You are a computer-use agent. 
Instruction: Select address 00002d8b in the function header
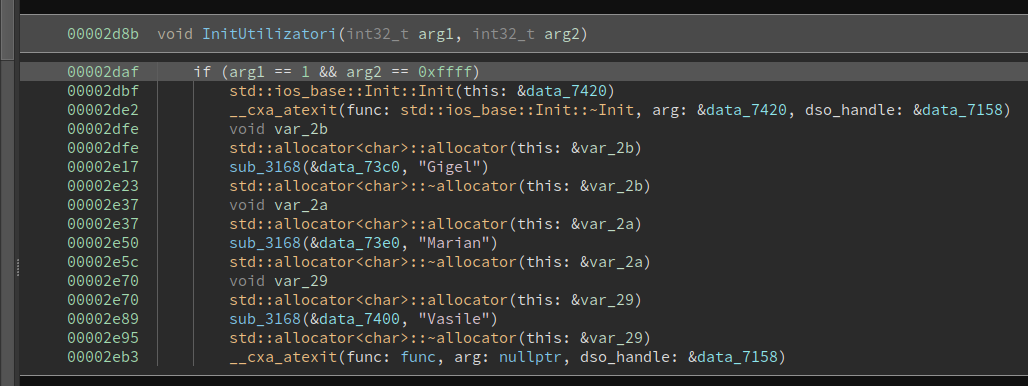tap(103, 33)
